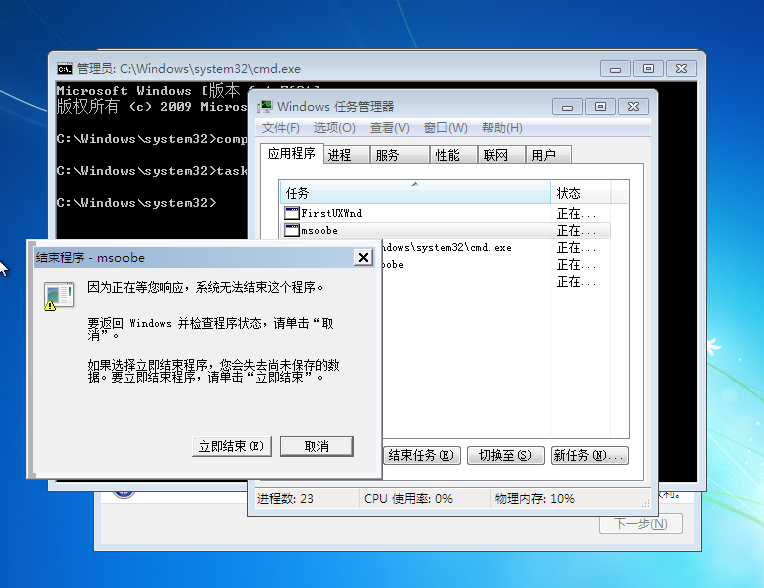Image resolution: width=764 pixels, height=588 pixels.
Task: Sort by the 任务 column header
Action: point(415,192)
